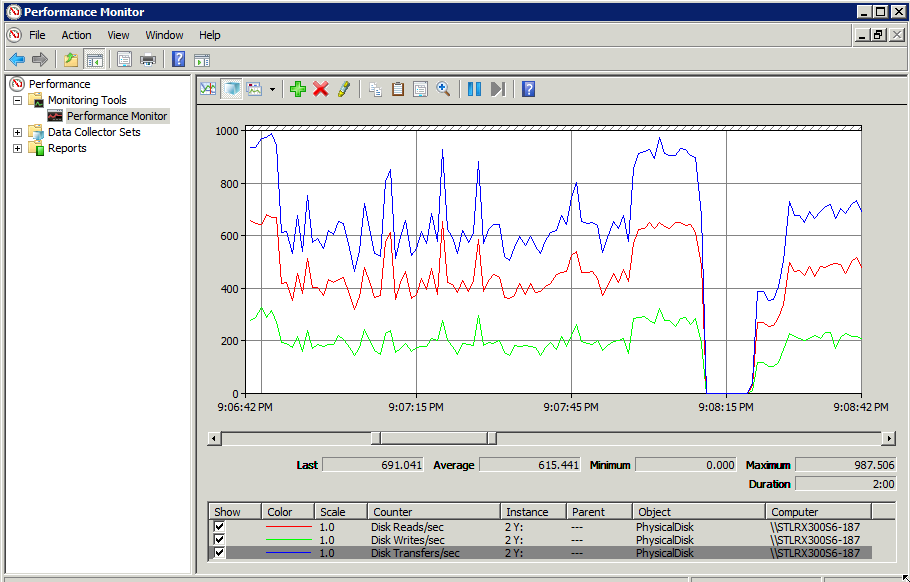Toggle Show checkbox for Disk Transfers/sec
Viewport: 910px width, 582px height.
(x=219, y=553)
